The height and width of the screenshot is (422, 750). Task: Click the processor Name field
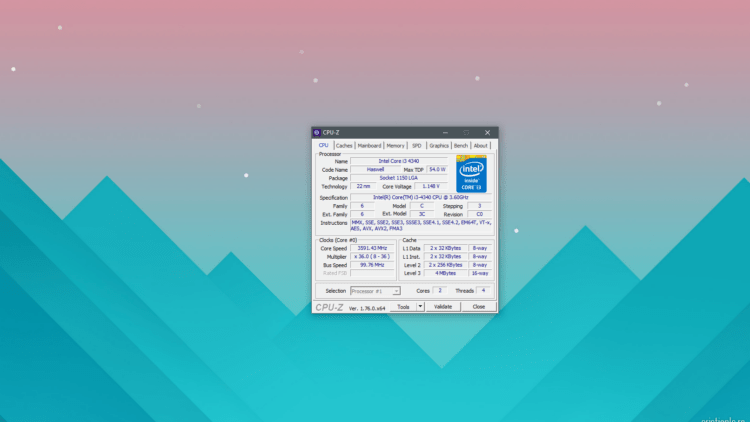pyautogui.click(x=399, y=161)
